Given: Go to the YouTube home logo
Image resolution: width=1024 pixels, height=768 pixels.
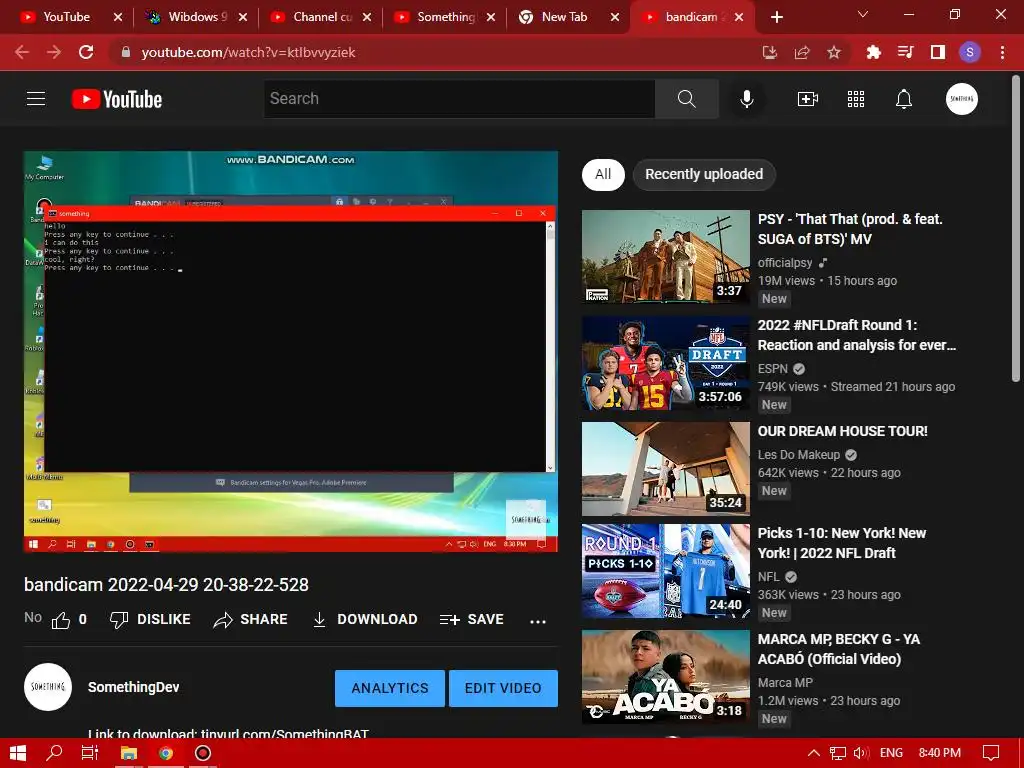Looking at the screenshot, I should (117, 99).
